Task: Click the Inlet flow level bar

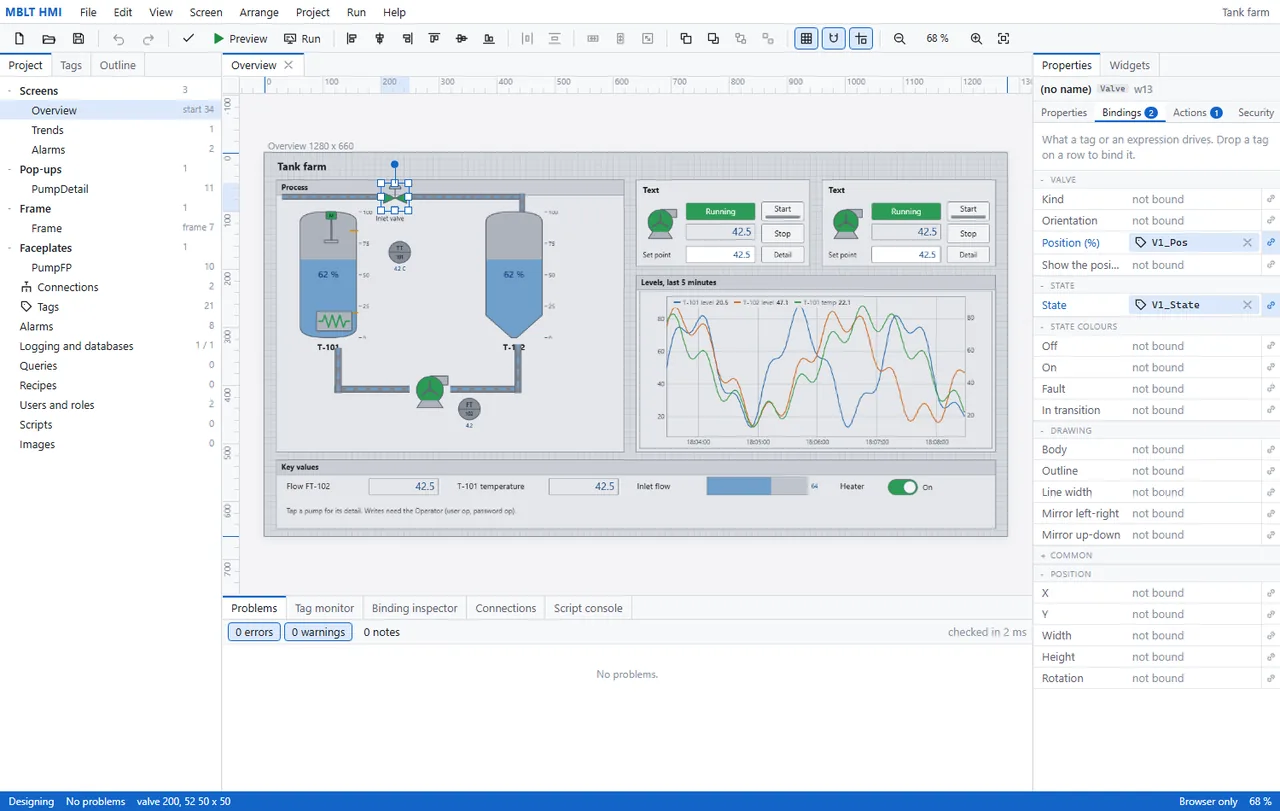Action: [757, 486]
